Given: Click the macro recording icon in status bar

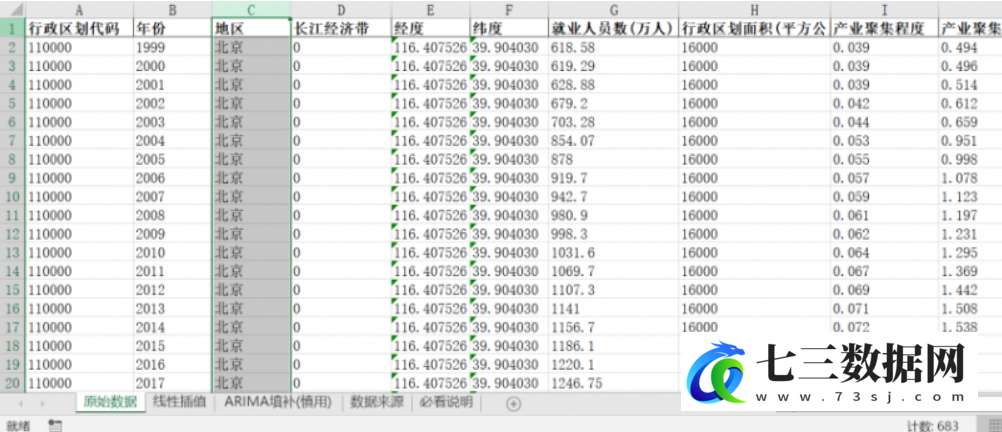Looking at the screenshot, I should [x=56, y=425].
